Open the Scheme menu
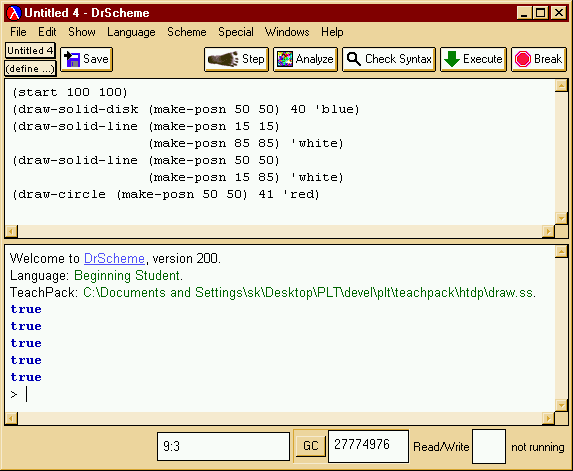Viewport: 573px width, 471px height. [187, 32]
